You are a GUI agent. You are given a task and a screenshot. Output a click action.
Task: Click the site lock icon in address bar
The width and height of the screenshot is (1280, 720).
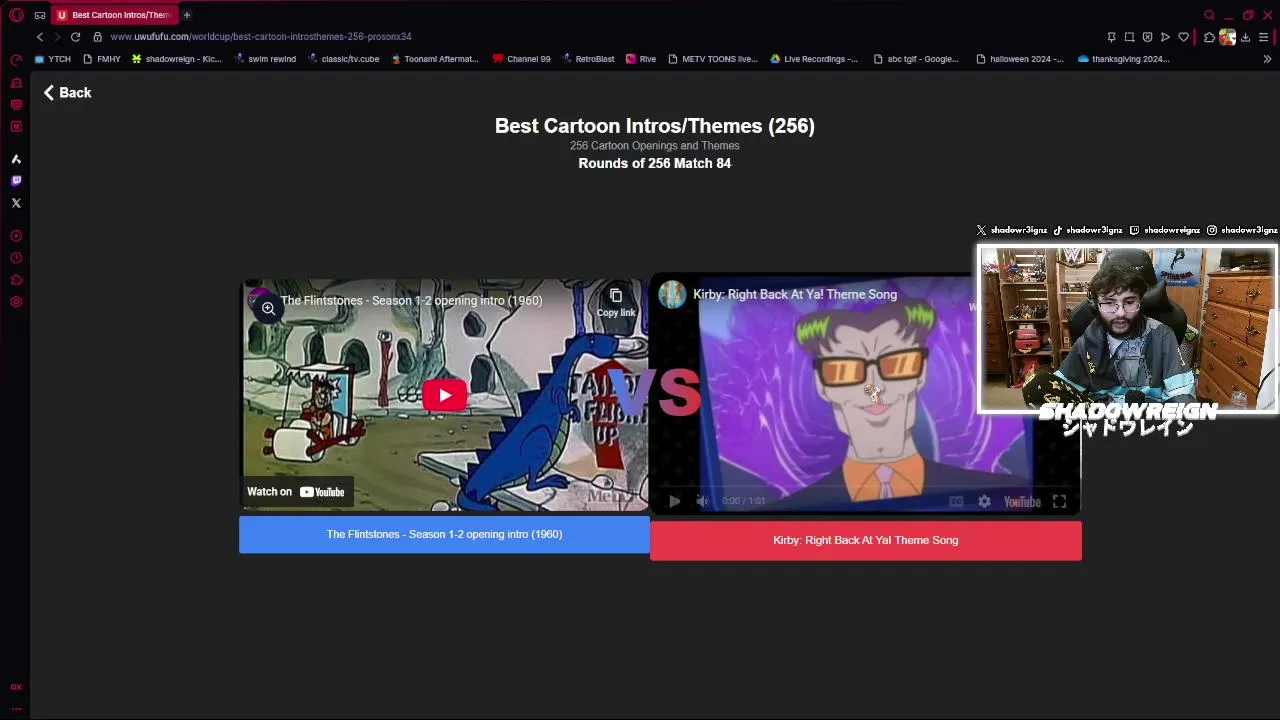97,37
